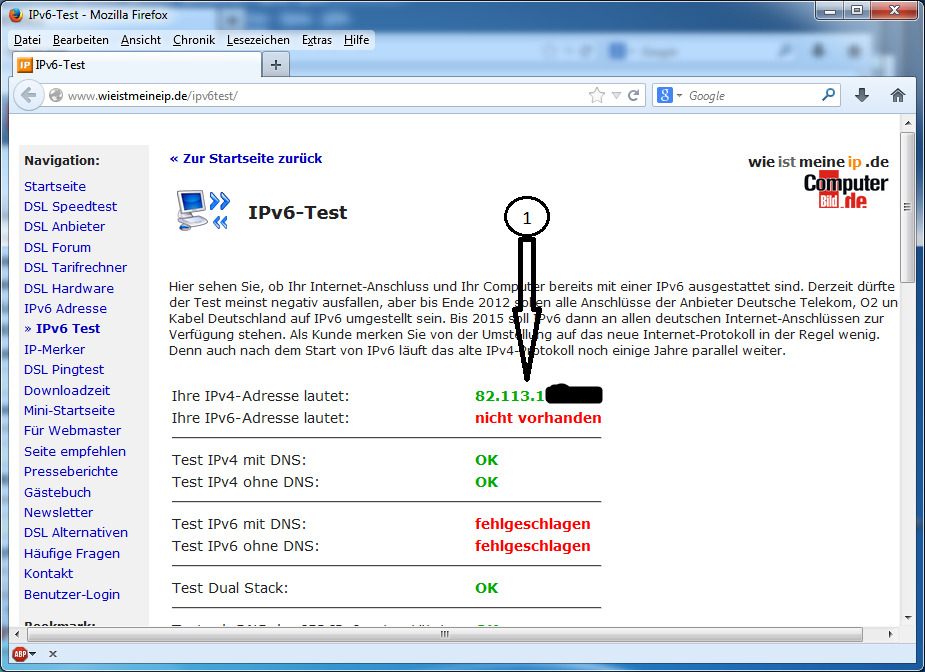Close the add-on bar with the x
This screenshot has height=672, width=925.
pos(52,654)
